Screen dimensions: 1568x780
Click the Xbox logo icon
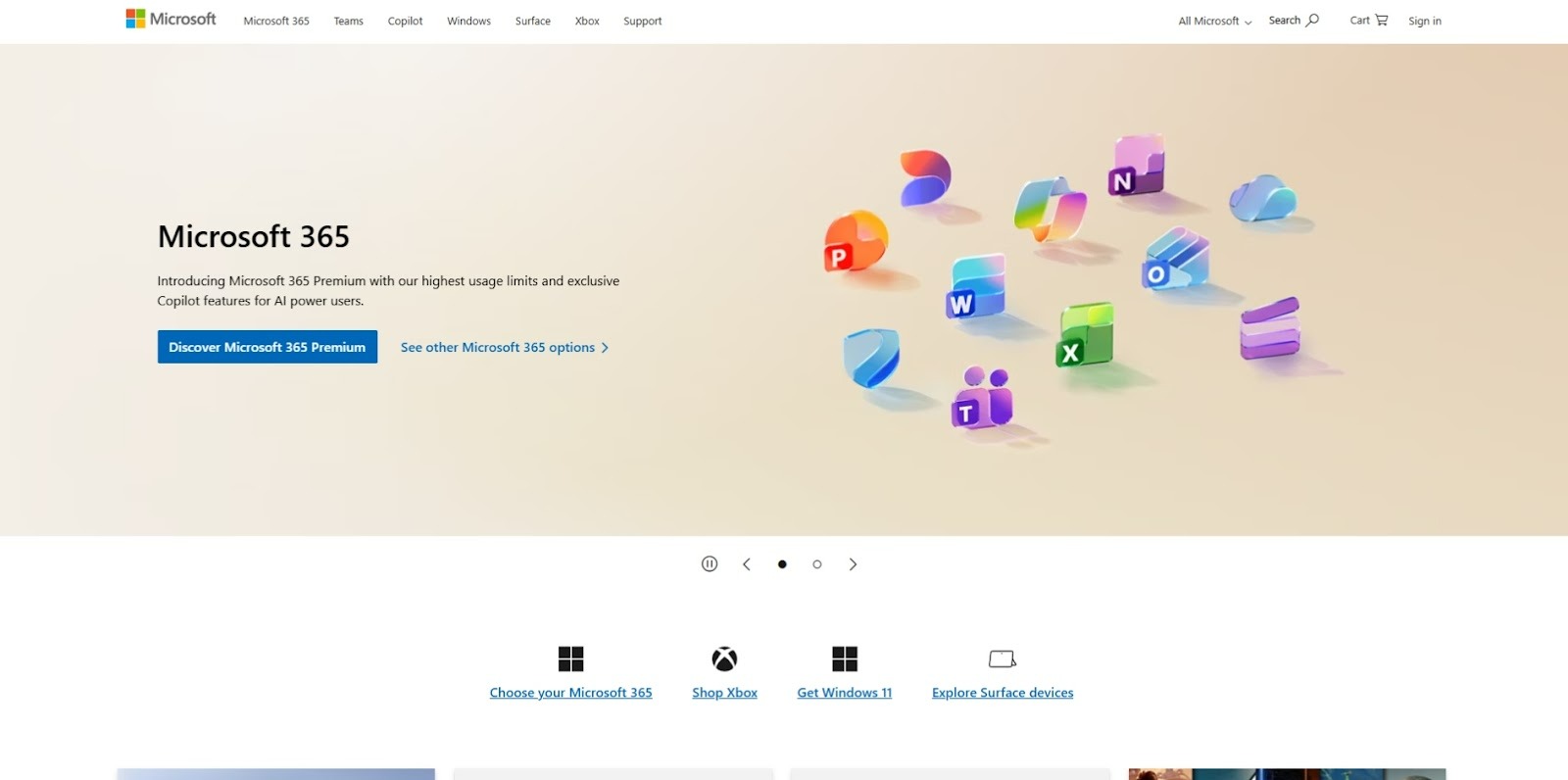point(724,658)
